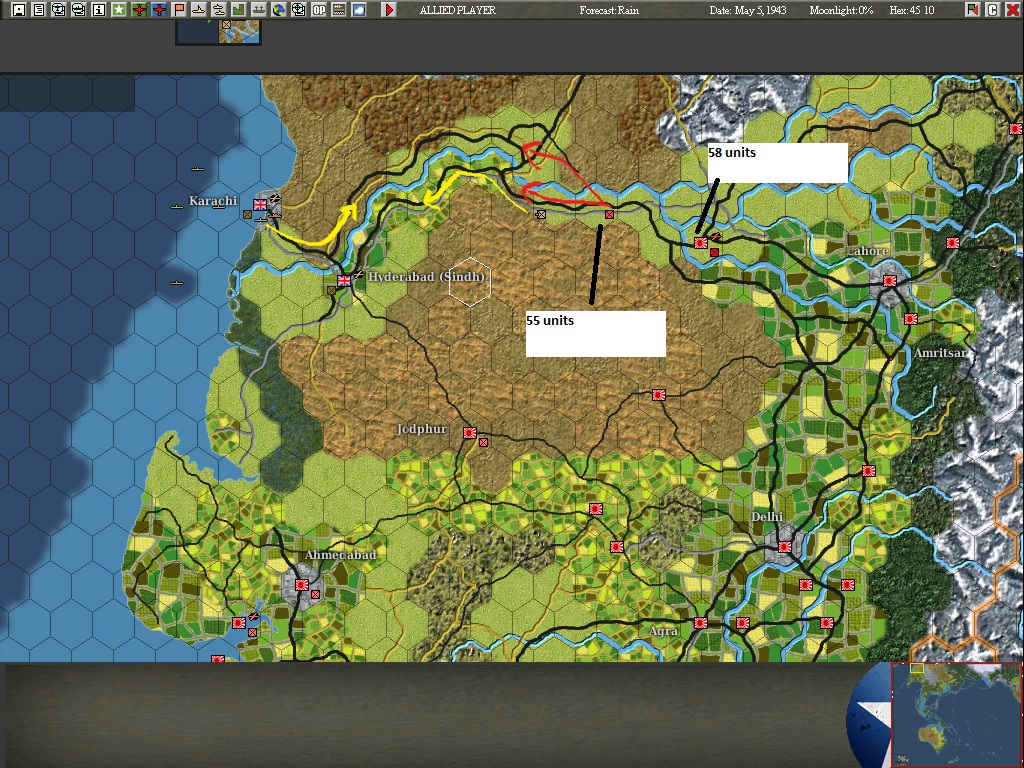Select the small red unit beside Ahmedabad base
Screen dimensions: 1024x768
coord(315,594)
